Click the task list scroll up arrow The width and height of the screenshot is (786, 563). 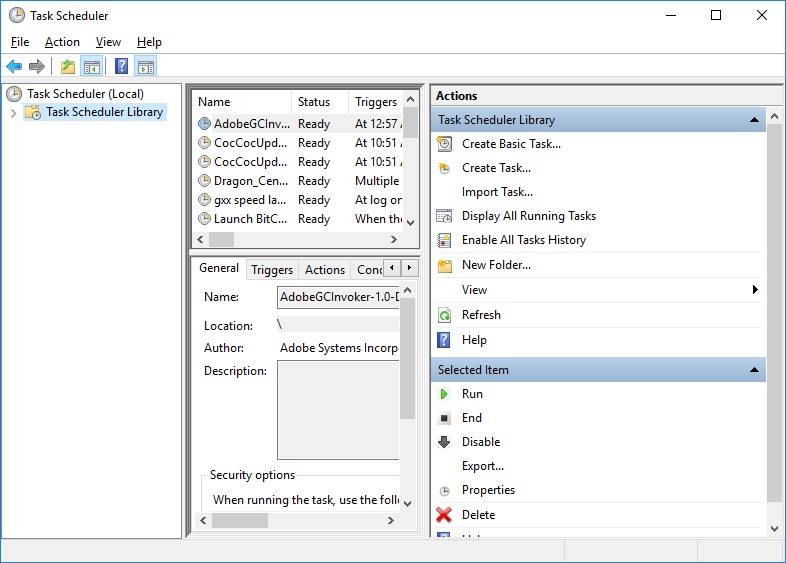(x=411, y=99)
